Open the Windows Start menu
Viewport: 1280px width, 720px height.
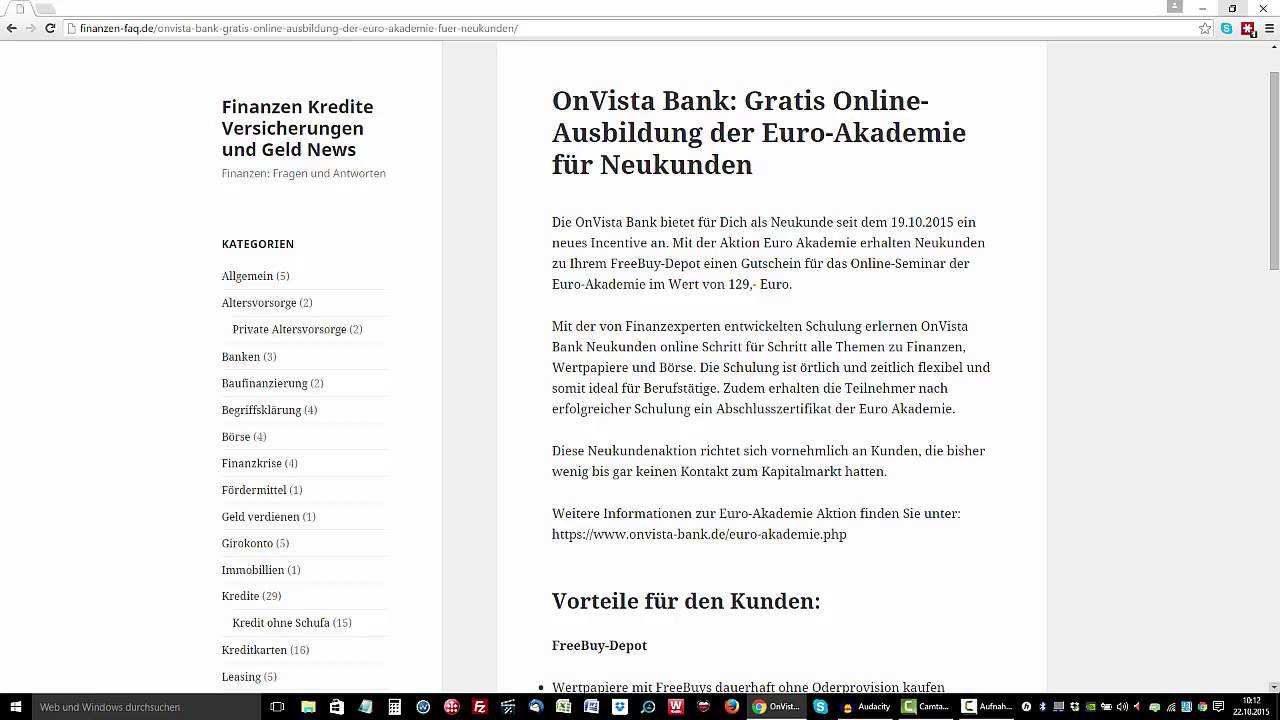15,706
